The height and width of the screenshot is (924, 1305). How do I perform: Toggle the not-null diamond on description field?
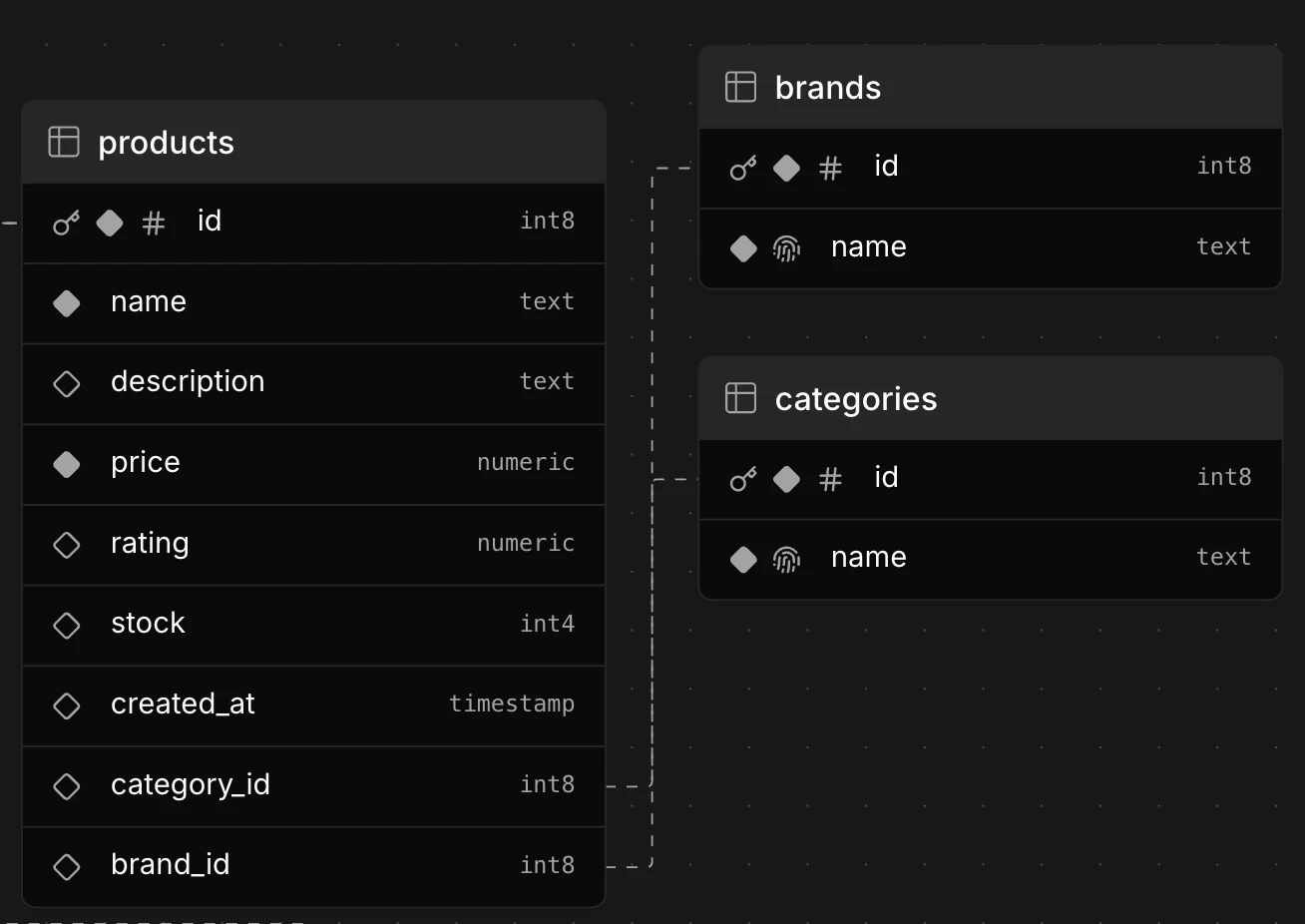66,383
